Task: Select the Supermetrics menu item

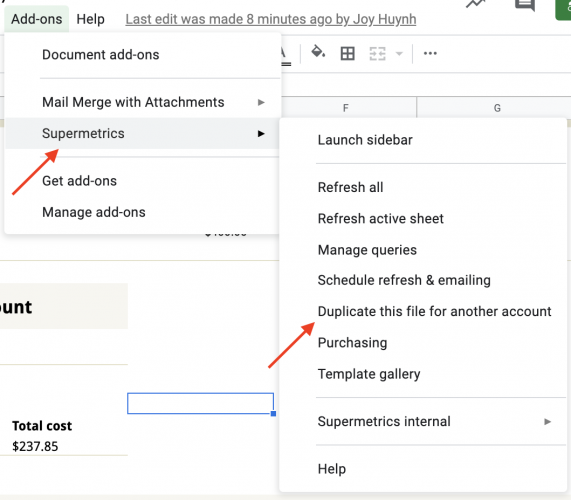Action: pyautogui.click(x=142, y=133)
